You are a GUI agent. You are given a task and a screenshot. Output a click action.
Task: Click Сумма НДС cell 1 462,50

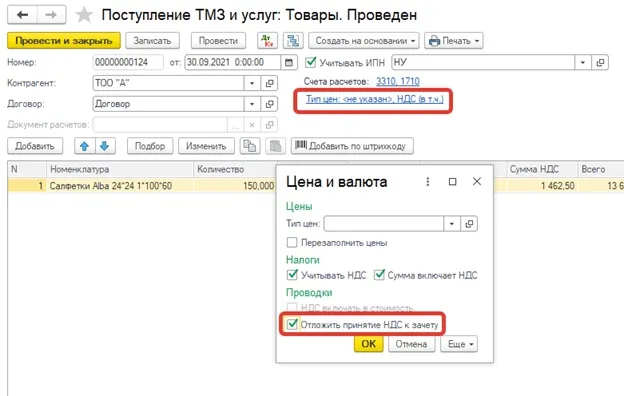point(542,185)
